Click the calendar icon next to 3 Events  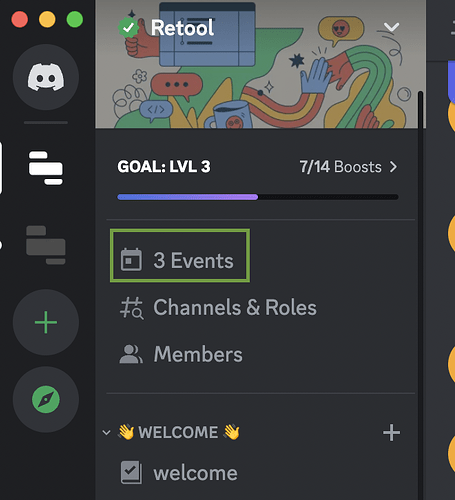coord(131,260)
